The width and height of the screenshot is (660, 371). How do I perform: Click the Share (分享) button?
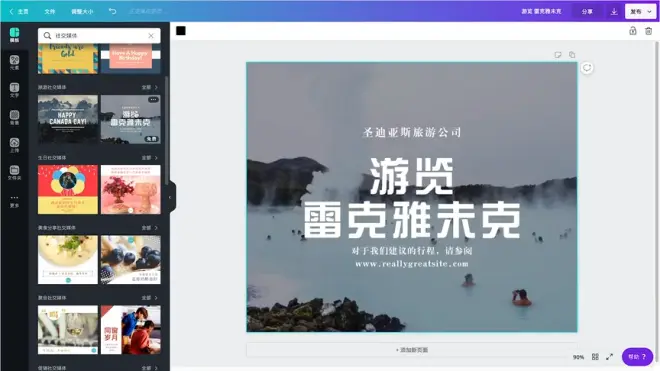click(x=587, y=12)
